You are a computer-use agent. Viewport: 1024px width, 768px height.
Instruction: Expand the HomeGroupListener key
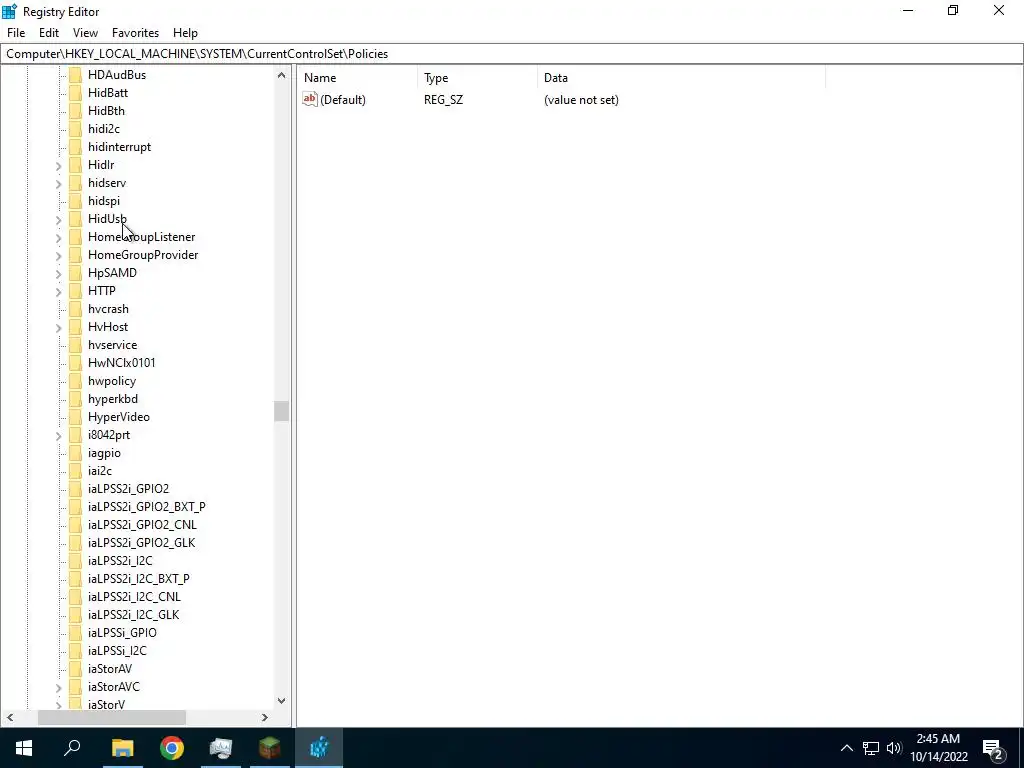[58, 238]
